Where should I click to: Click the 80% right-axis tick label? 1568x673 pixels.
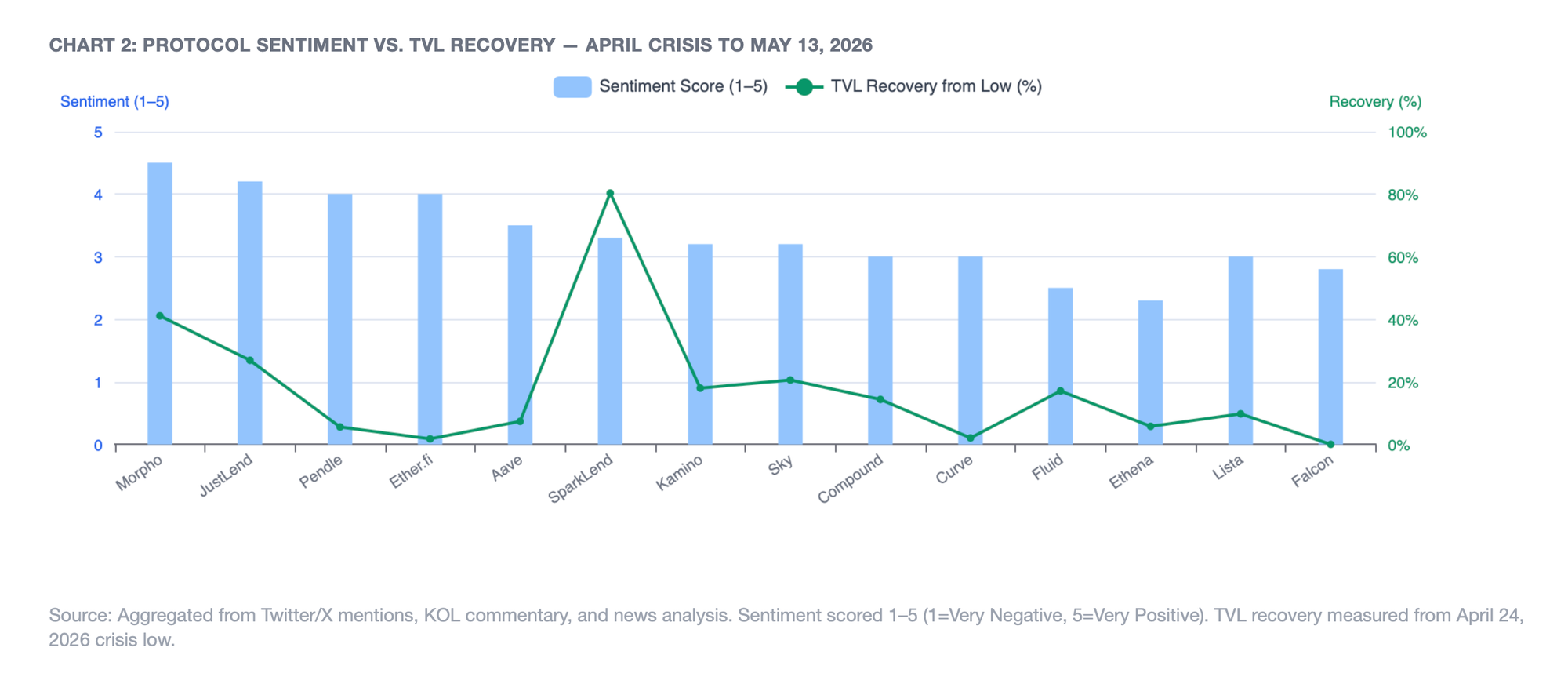pyautogui.click(x=1403, y=195)
